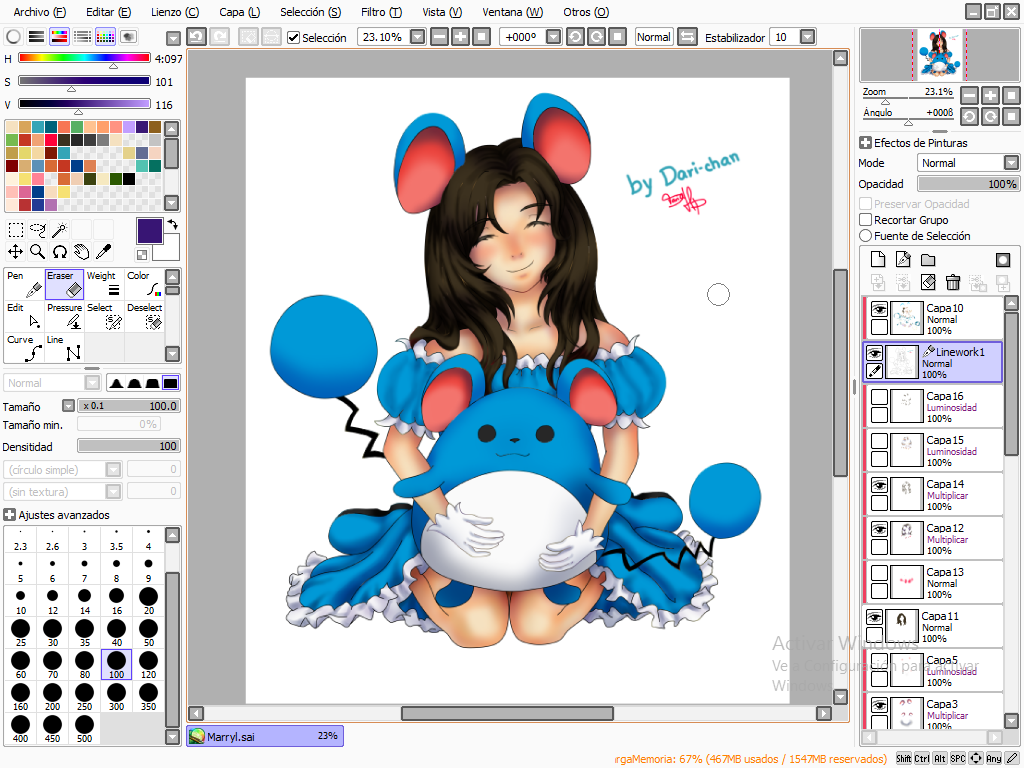The width and height of the screenshot is (1024, 768).
Task: Toggle the HSV slider panel
Action: coord(59,37)
